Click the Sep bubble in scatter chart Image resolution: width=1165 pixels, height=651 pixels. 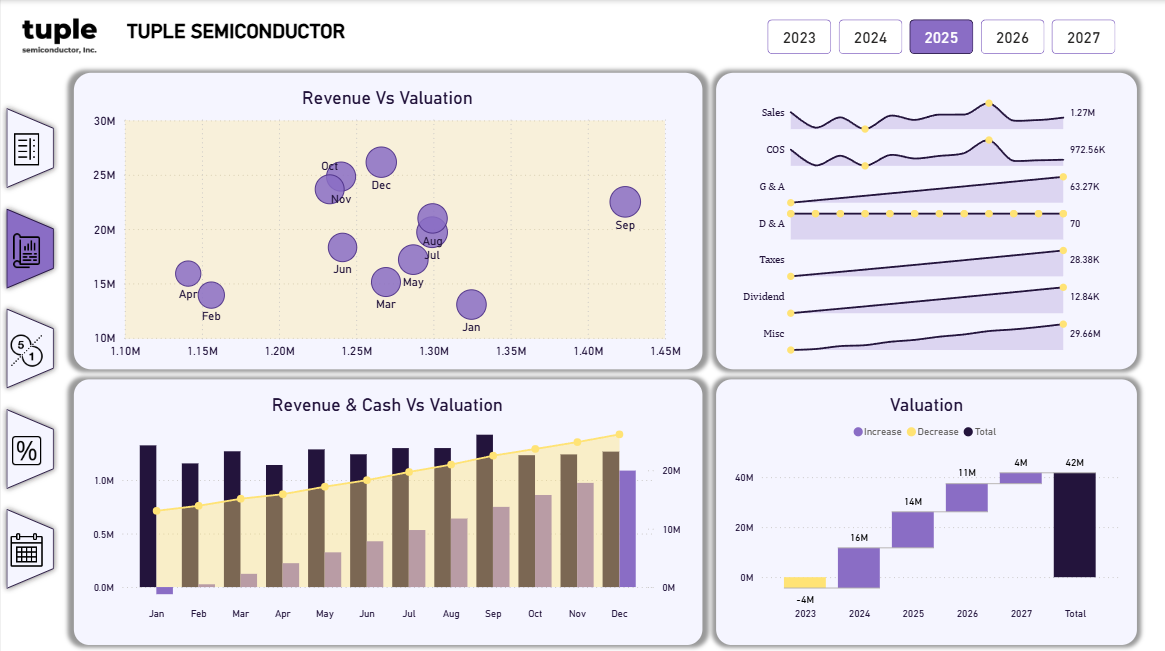point(625,202)
